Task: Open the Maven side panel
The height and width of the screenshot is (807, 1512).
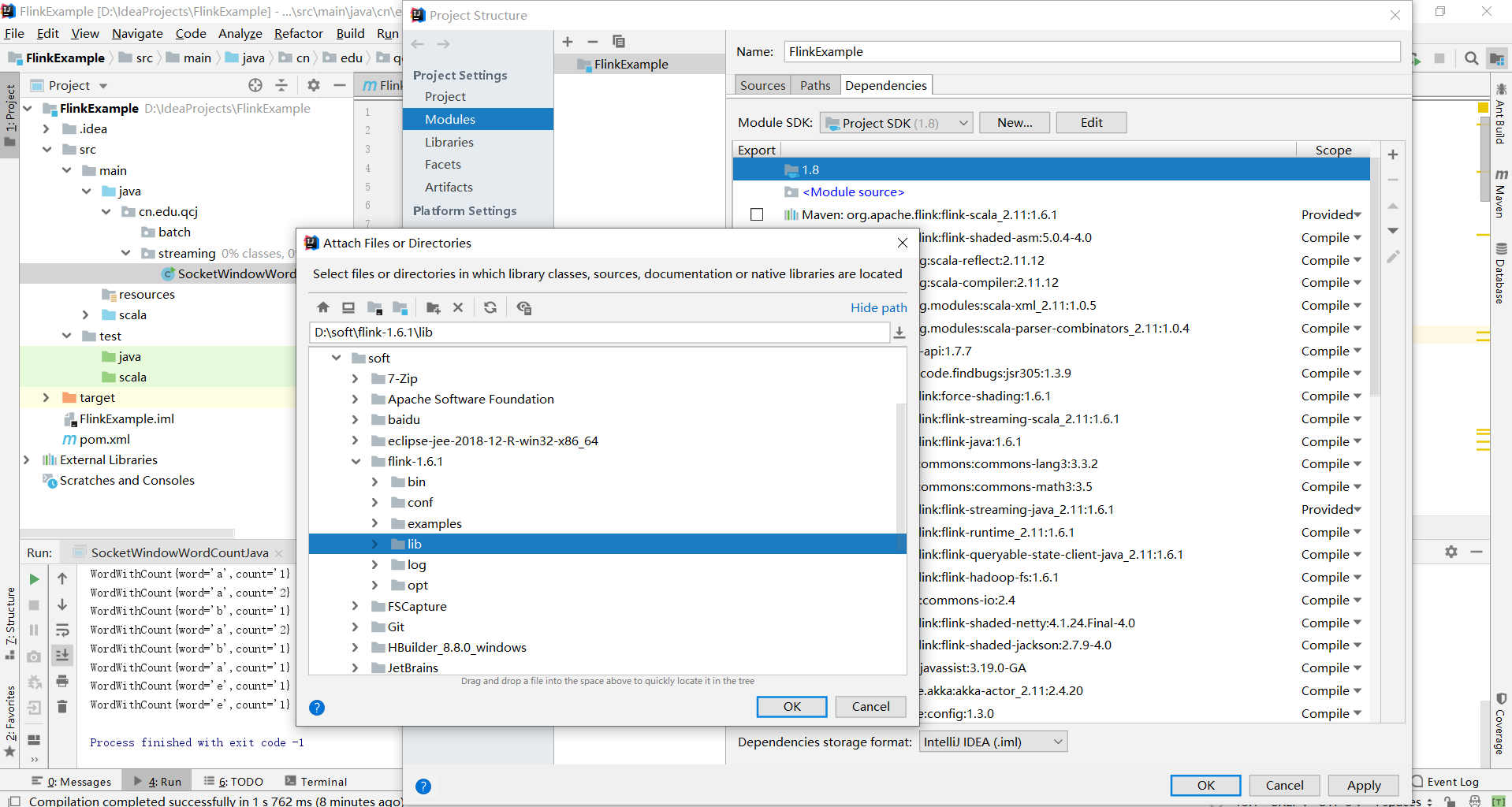Action: click(1500, 194)
